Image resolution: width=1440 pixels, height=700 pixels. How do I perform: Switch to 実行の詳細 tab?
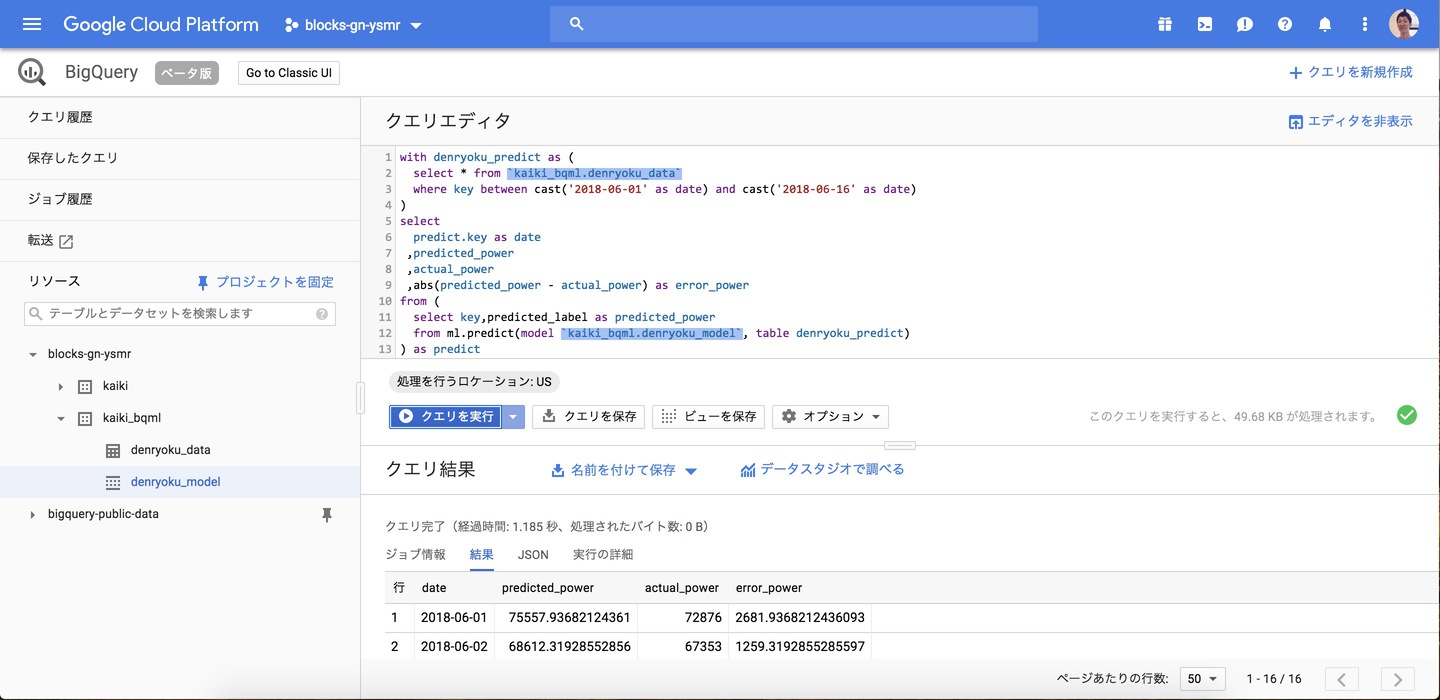point(603,554)
